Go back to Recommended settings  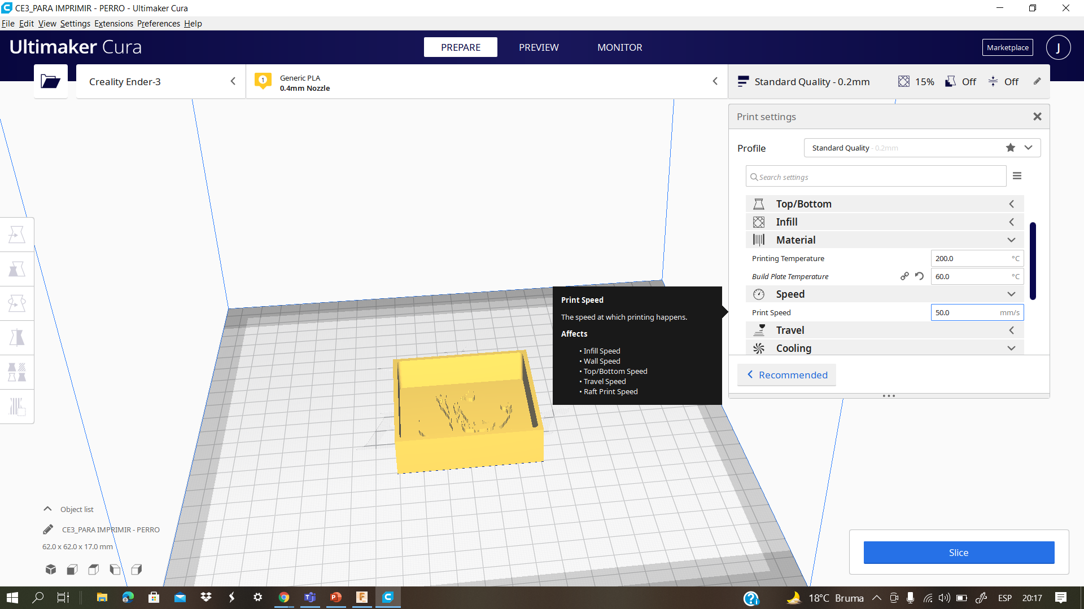pyautogui.click(x=787, y=375)
